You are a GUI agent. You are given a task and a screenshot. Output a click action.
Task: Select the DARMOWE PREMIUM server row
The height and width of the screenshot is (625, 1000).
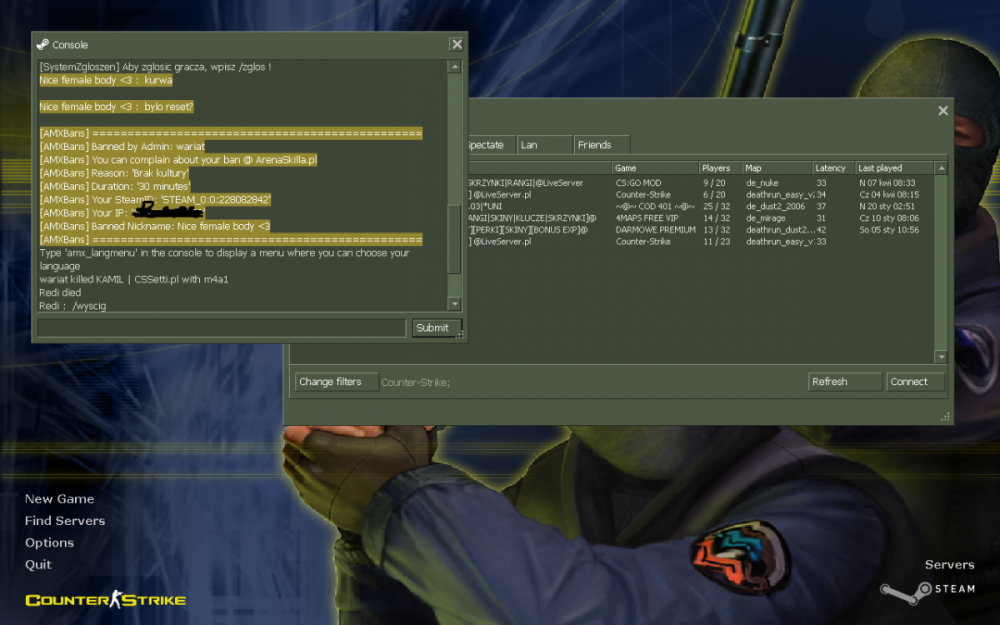(x=700, y=230)
